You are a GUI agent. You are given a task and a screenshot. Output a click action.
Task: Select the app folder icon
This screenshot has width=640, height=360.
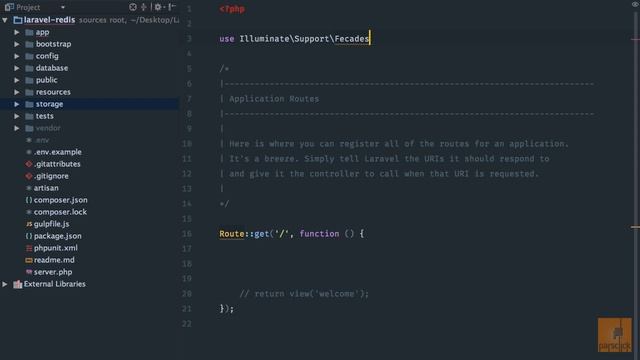29,32
